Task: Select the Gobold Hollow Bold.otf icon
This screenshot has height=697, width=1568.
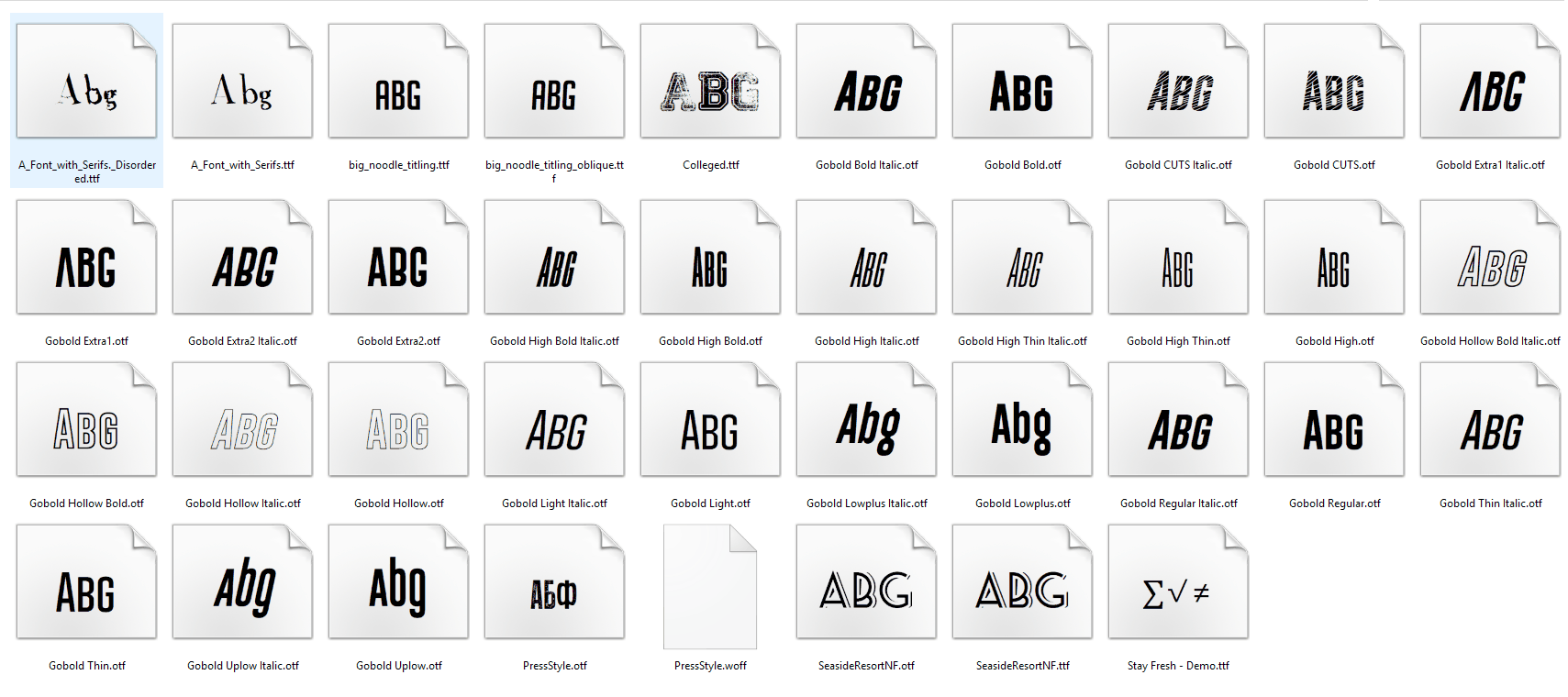Action: [86, 421]
